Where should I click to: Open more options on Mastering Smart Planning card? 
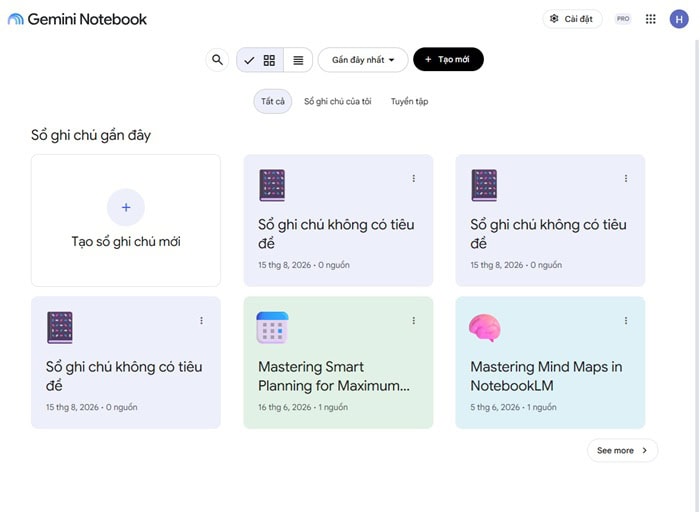click(414, 321)
